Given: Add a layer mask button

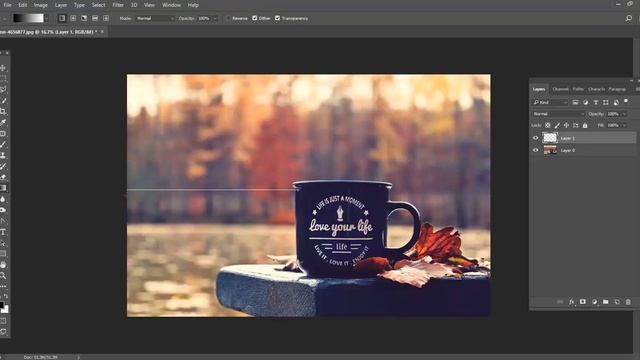Looking at the screenshot, I should tap(583, 302).
